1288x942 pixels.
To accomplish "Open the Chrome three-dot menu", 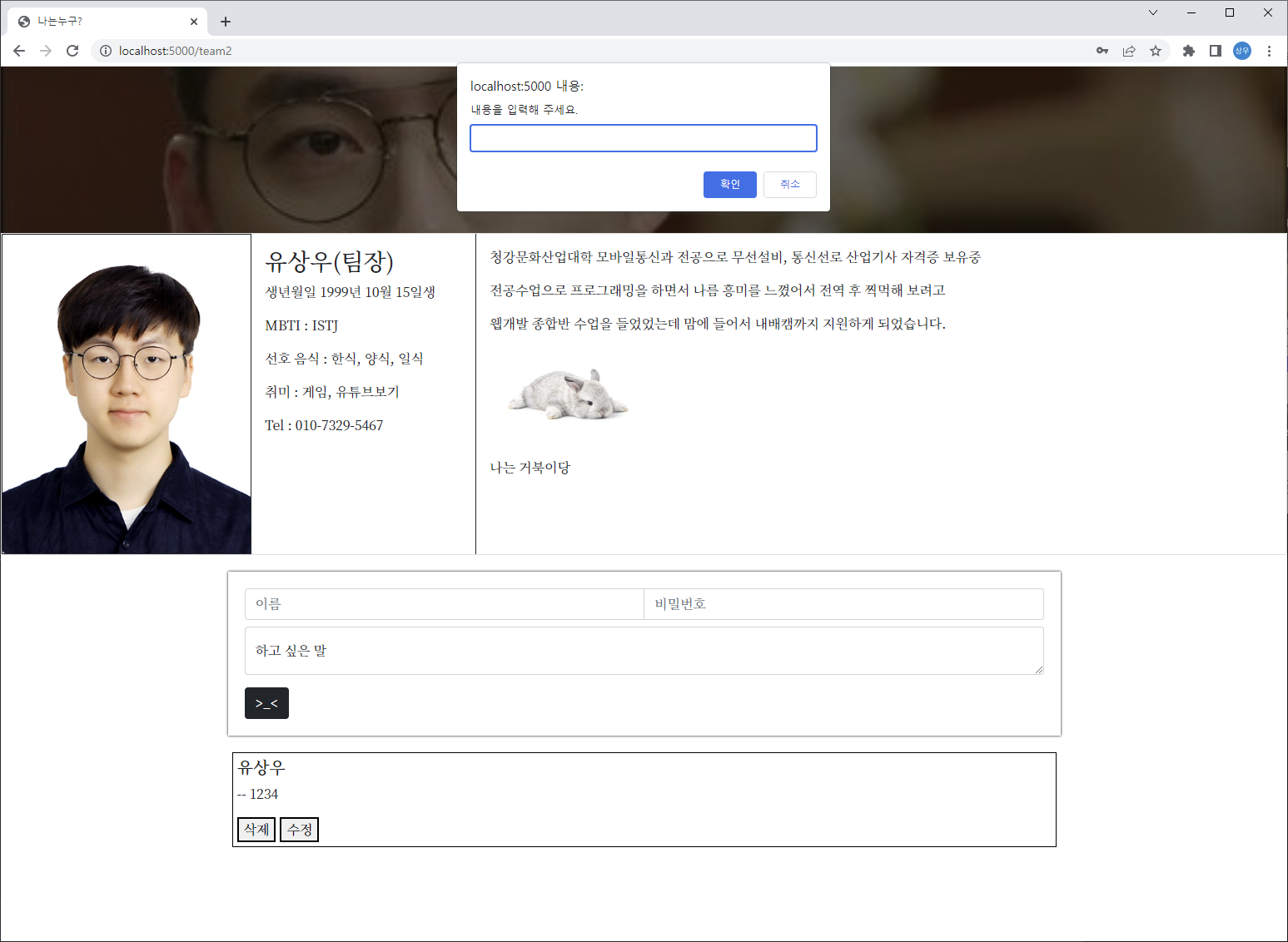I will 1269,51.
